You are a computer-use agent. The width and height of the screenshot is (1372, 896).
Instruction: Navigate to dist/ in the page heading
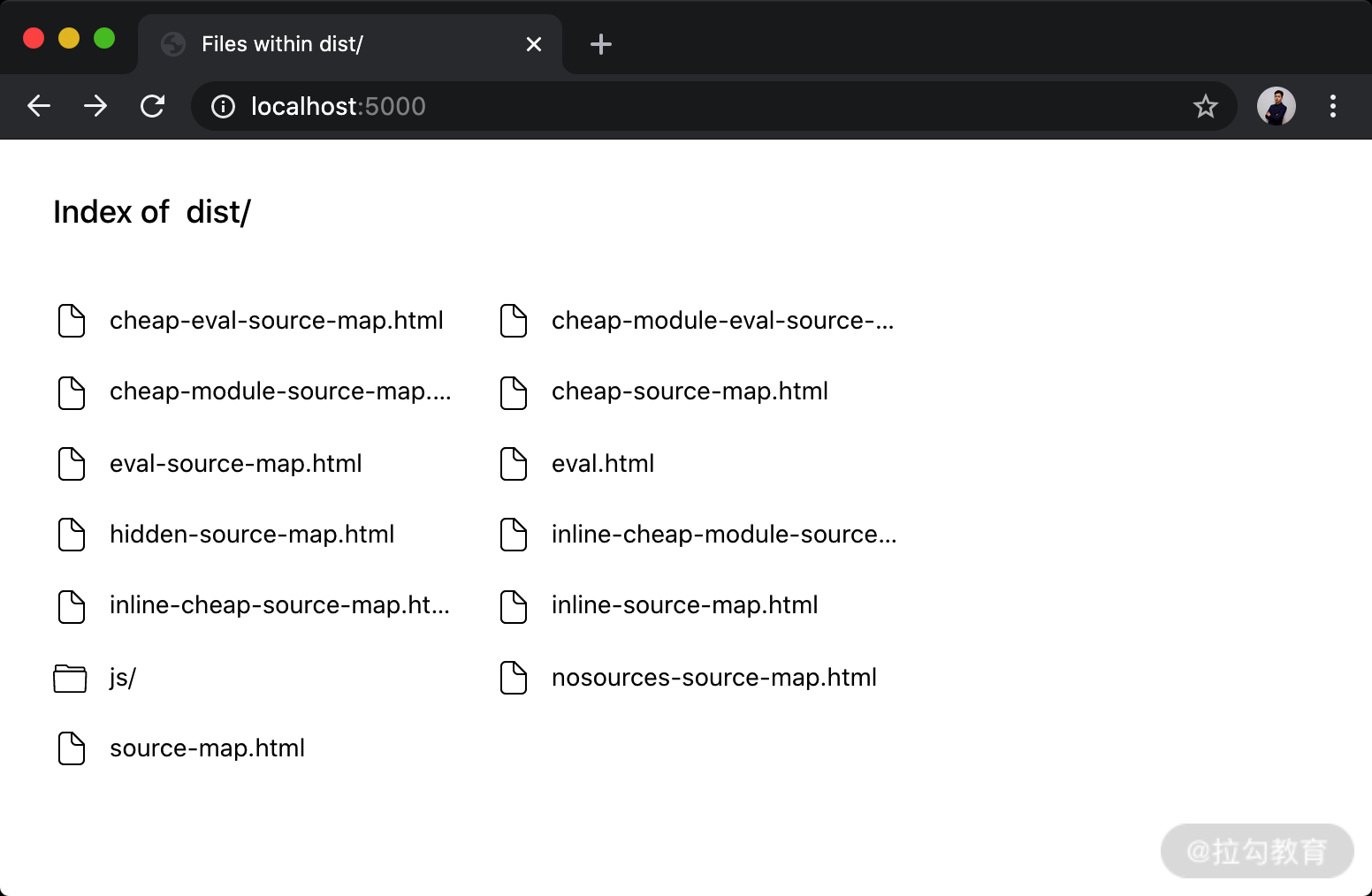pyautogui.click(x=218, y=213)
